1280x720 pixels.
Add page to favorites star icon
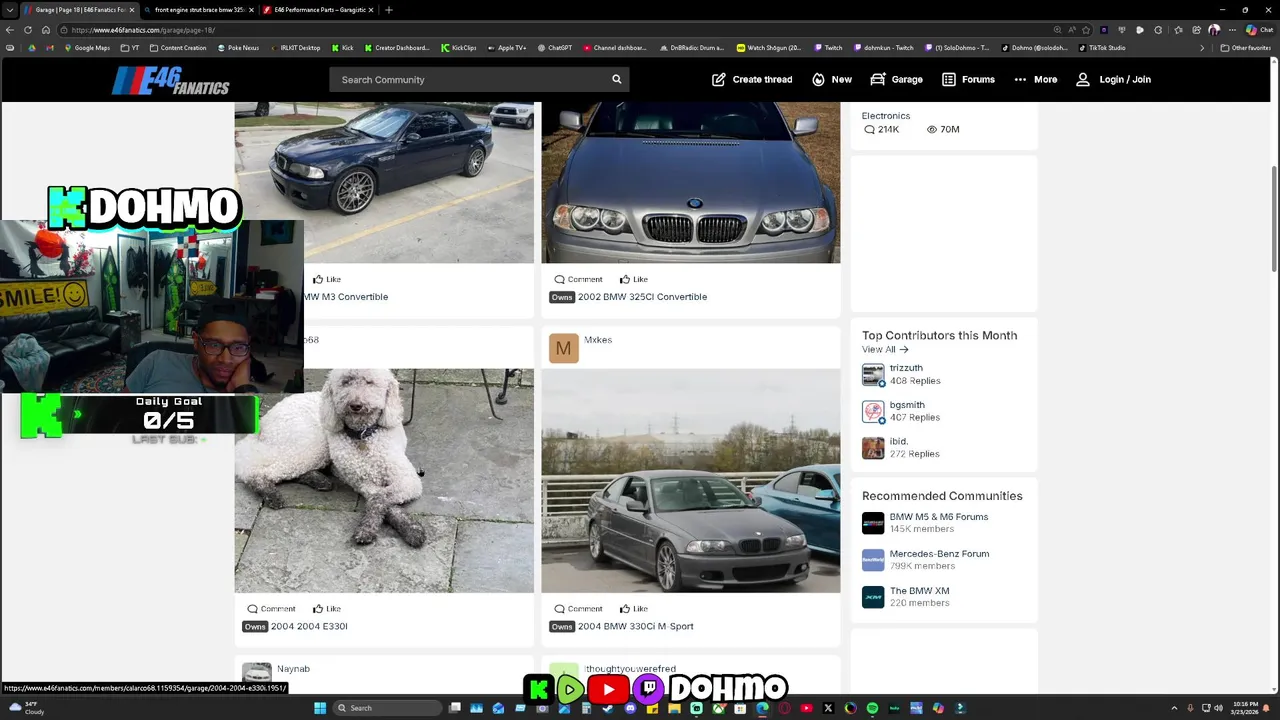(1086, 30)
